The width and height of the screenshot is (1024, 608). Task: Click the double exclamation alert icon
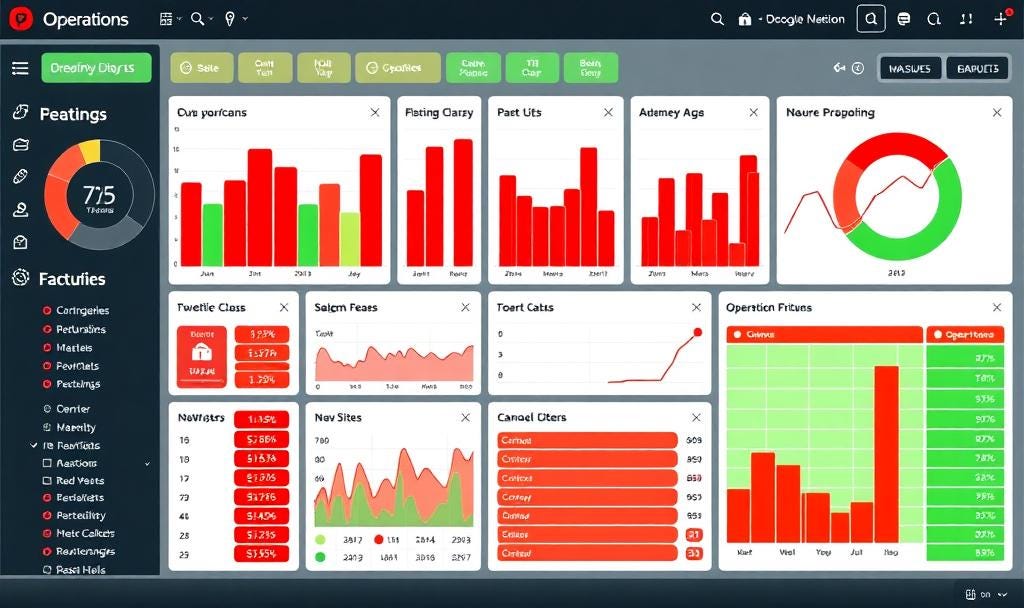(967, 19)
